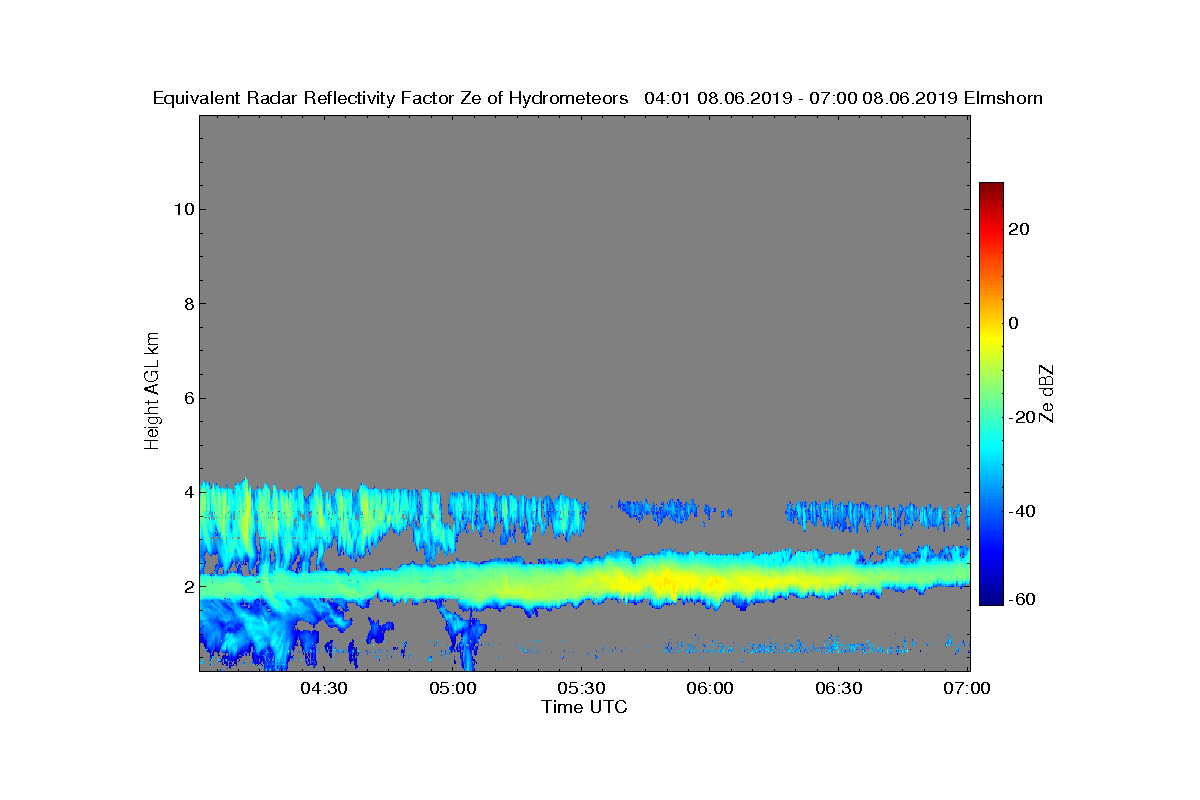Click the colorbar value -40
The width and height of the screenshot is (1200, 800).
coord(1020,512)
